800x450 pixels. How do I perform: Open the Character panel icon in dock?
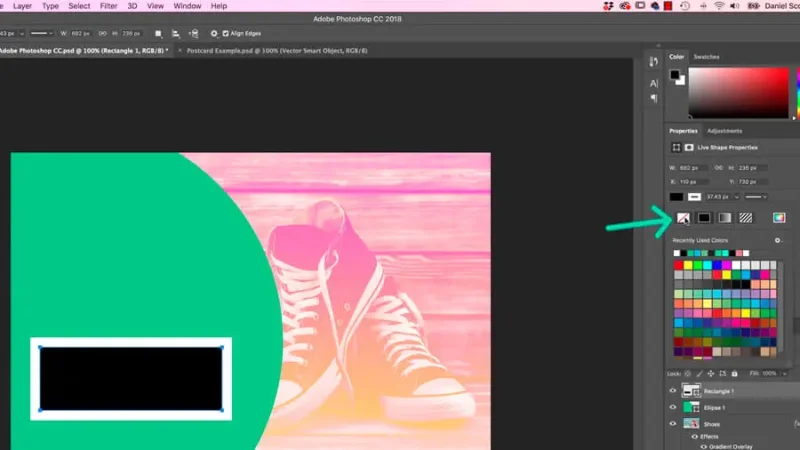(654, 83)
